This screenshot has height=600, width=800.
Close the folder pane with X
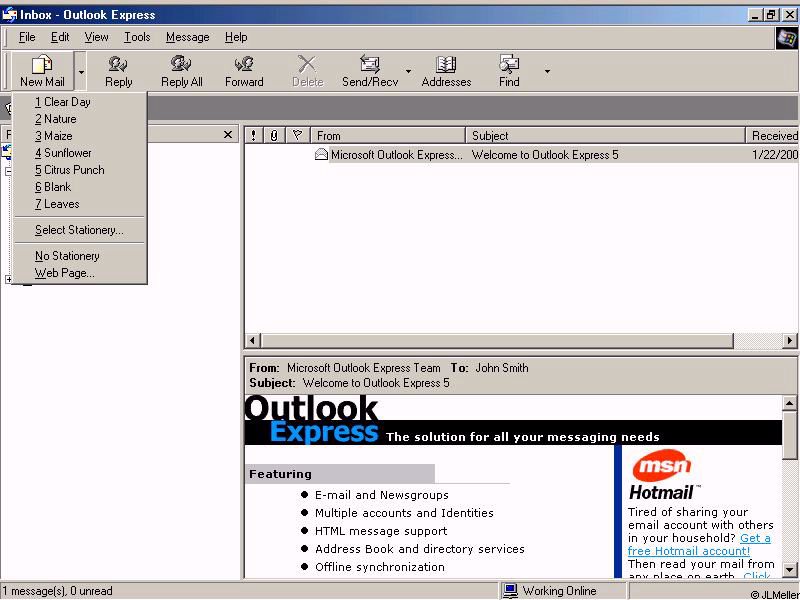[228, 135]
